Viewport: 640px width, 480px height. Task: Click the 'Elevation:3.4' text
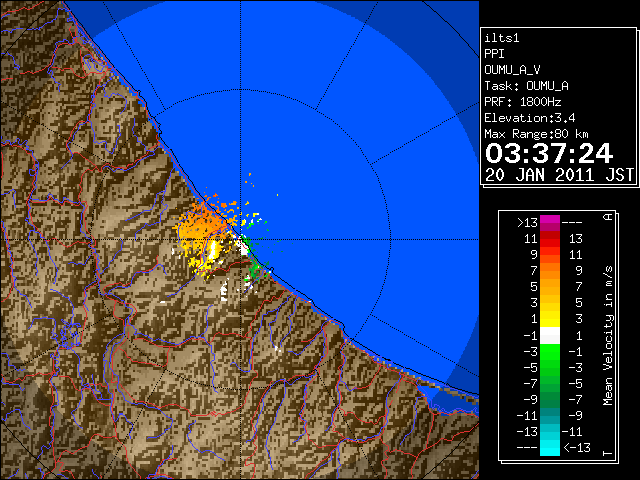pos(530,118)
